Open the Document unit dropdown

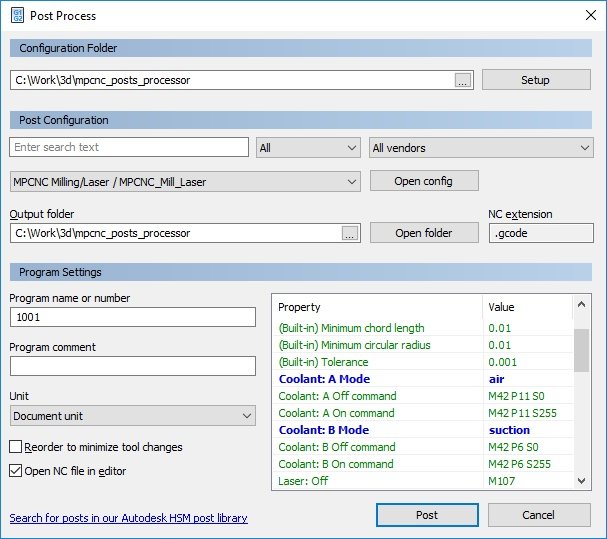point(133,415)
